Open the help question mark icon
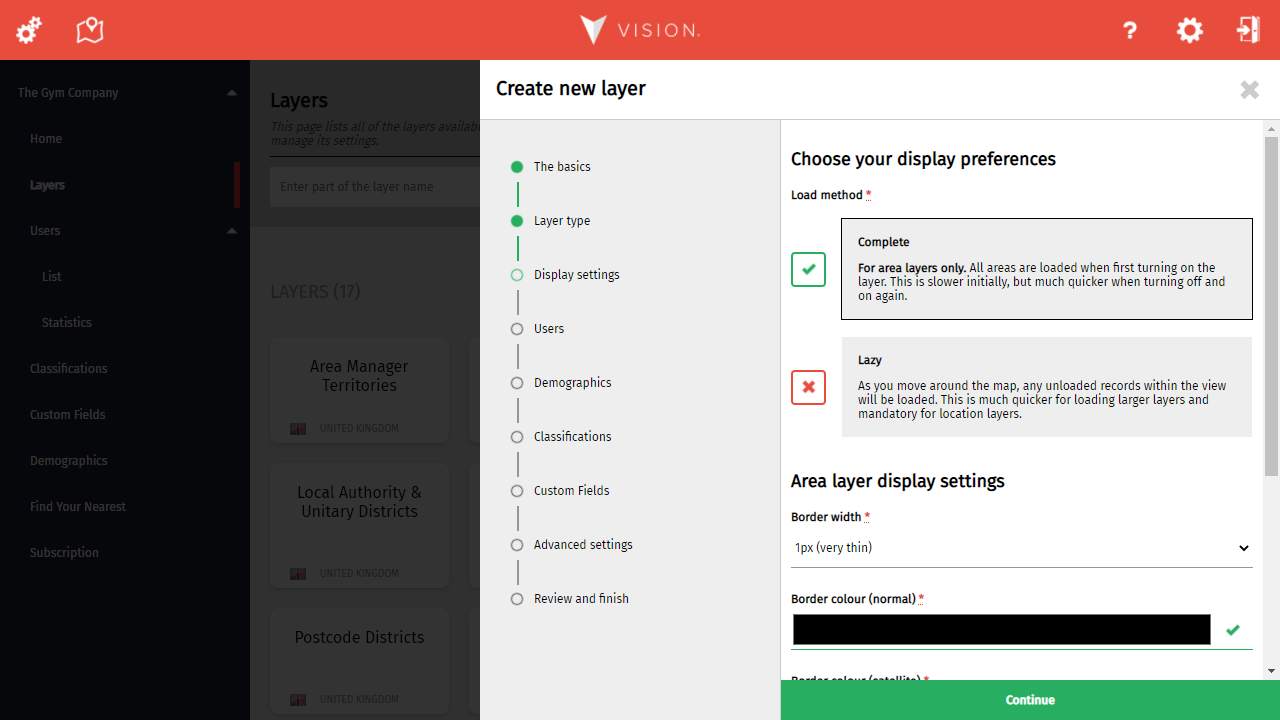 tap(1130, 30)
